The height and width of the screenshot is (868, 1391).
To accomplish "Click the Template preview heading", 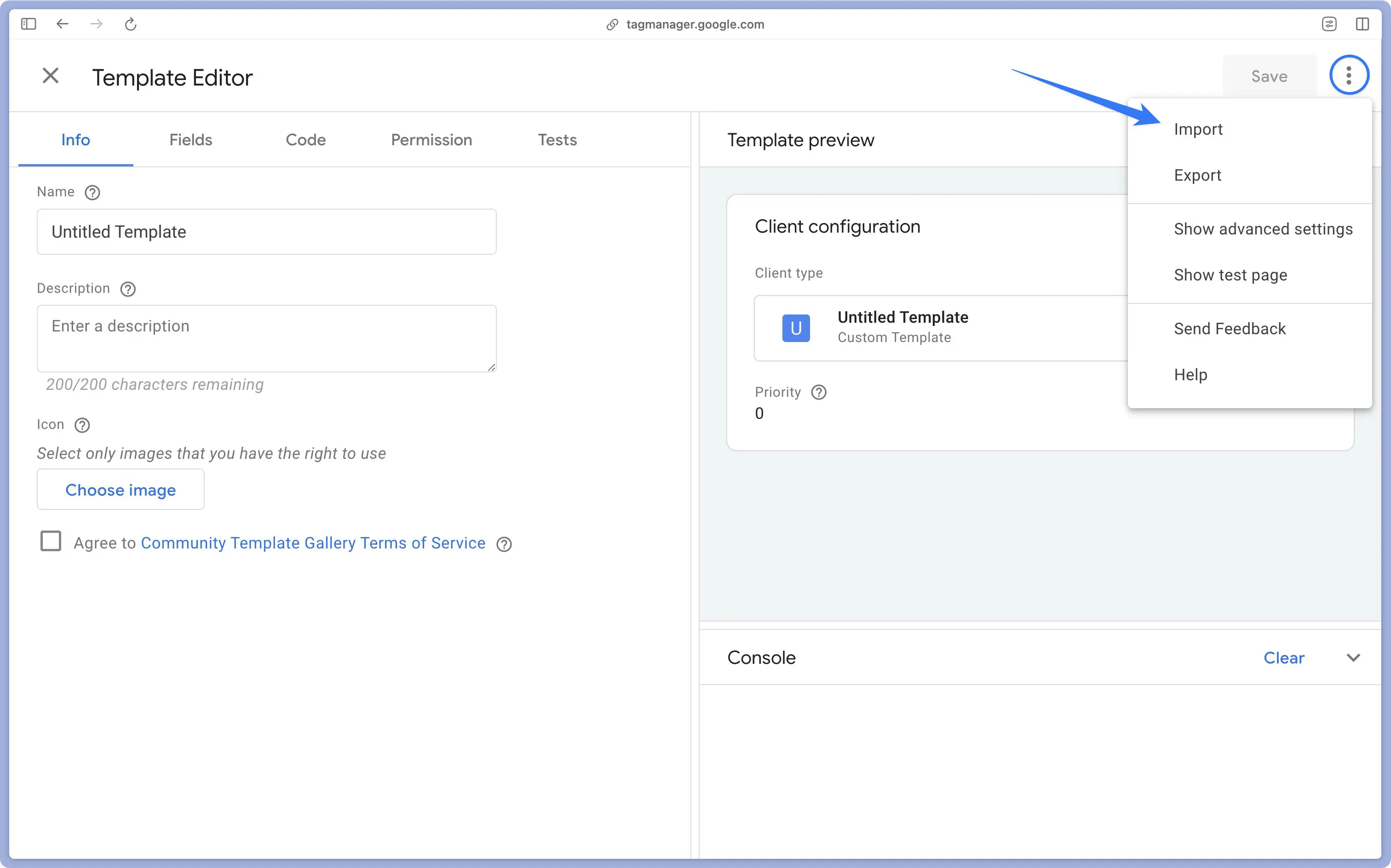I will pos(800,140).
